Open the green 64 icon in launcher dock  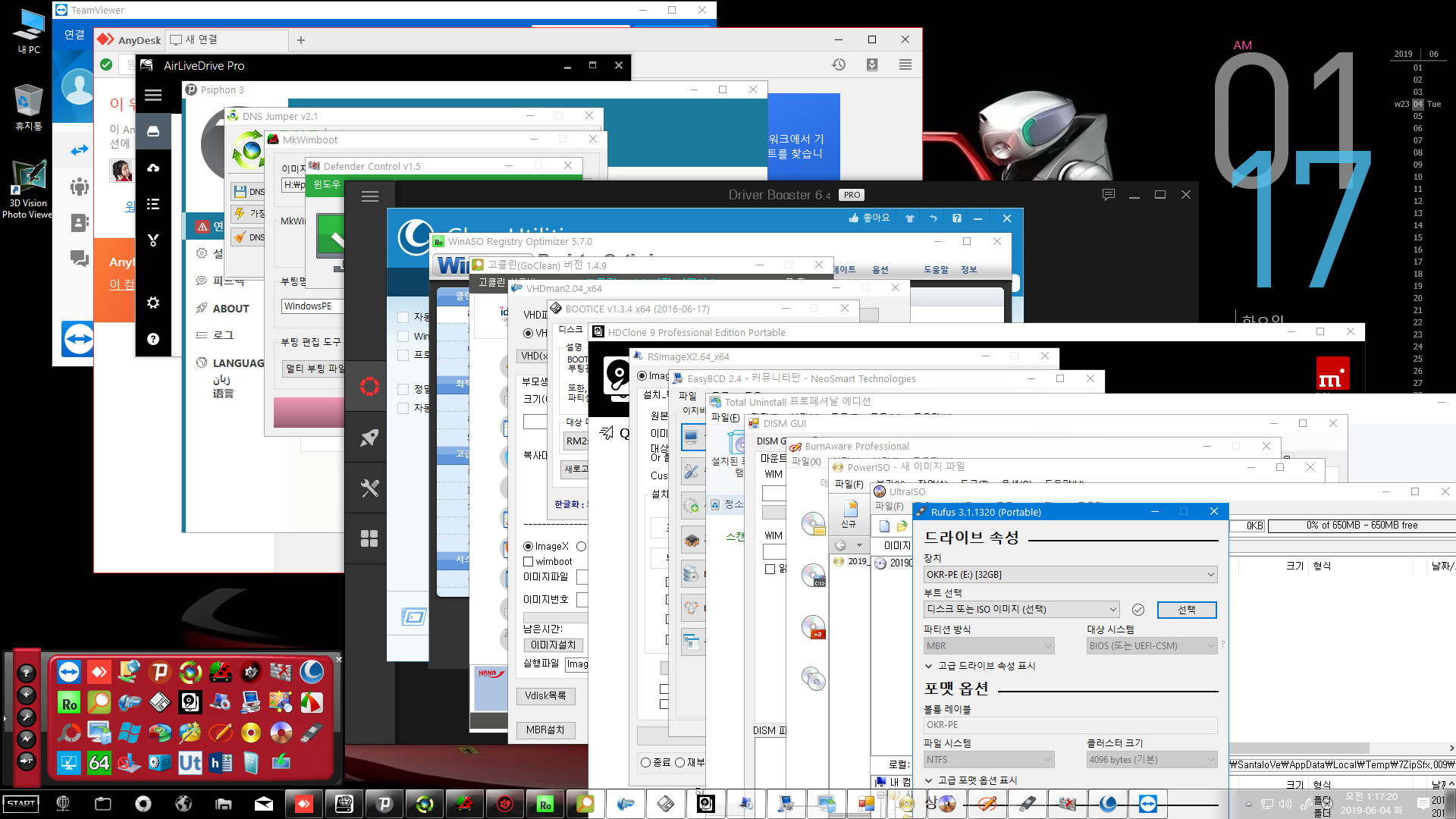click(x=99, y=763)
